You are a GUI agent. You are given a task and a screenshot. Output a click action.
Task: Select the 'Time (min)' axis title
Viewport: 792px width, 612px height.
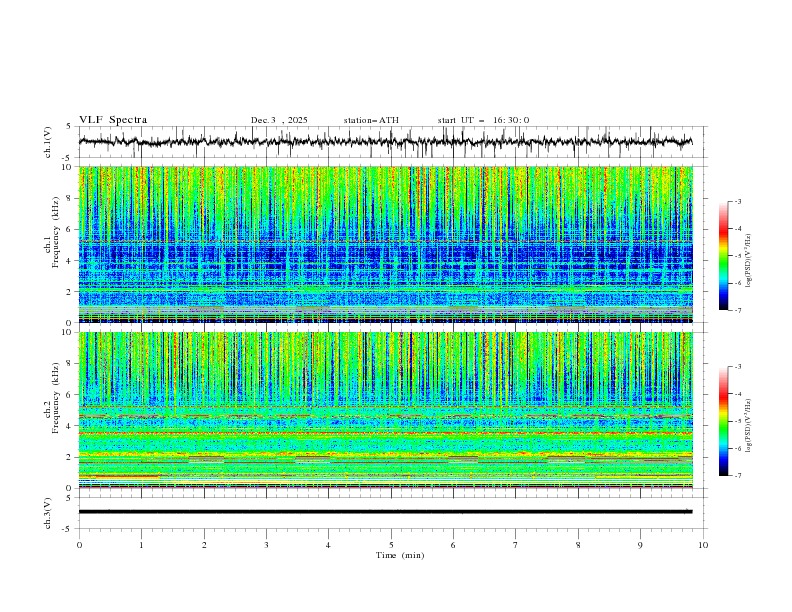coord(400,555)
